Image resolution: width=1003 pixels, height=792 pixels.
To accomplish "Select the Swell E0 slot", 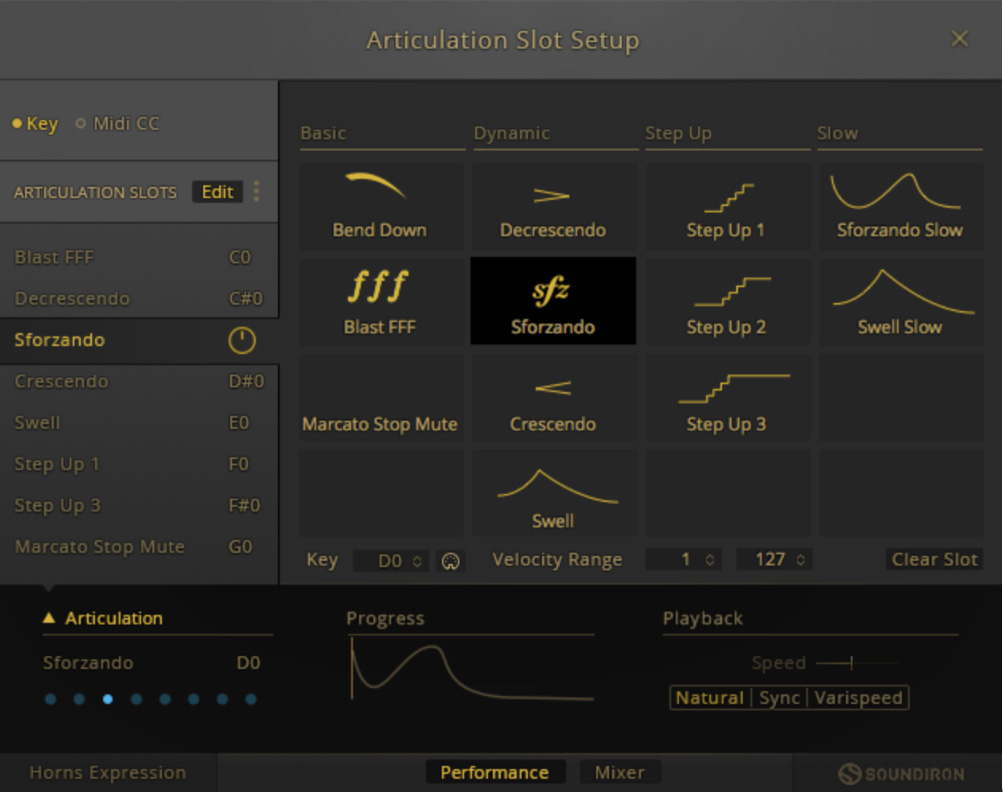I will pyautogui.click(x=139, y=423).
